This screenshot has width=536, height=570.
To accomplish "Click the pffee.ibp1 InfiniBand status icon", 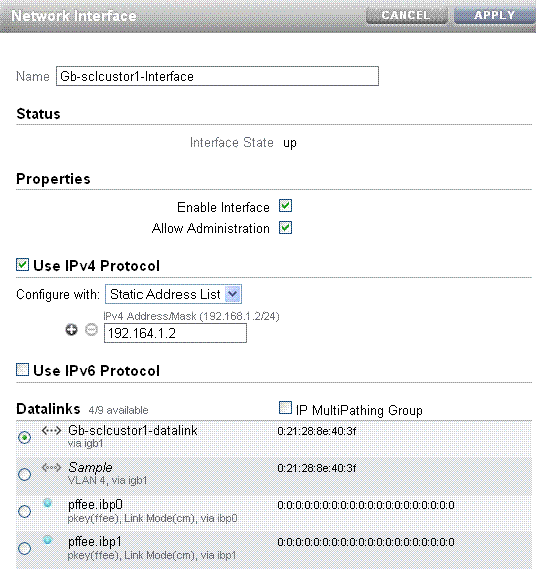I will click(x=48, y=540).
